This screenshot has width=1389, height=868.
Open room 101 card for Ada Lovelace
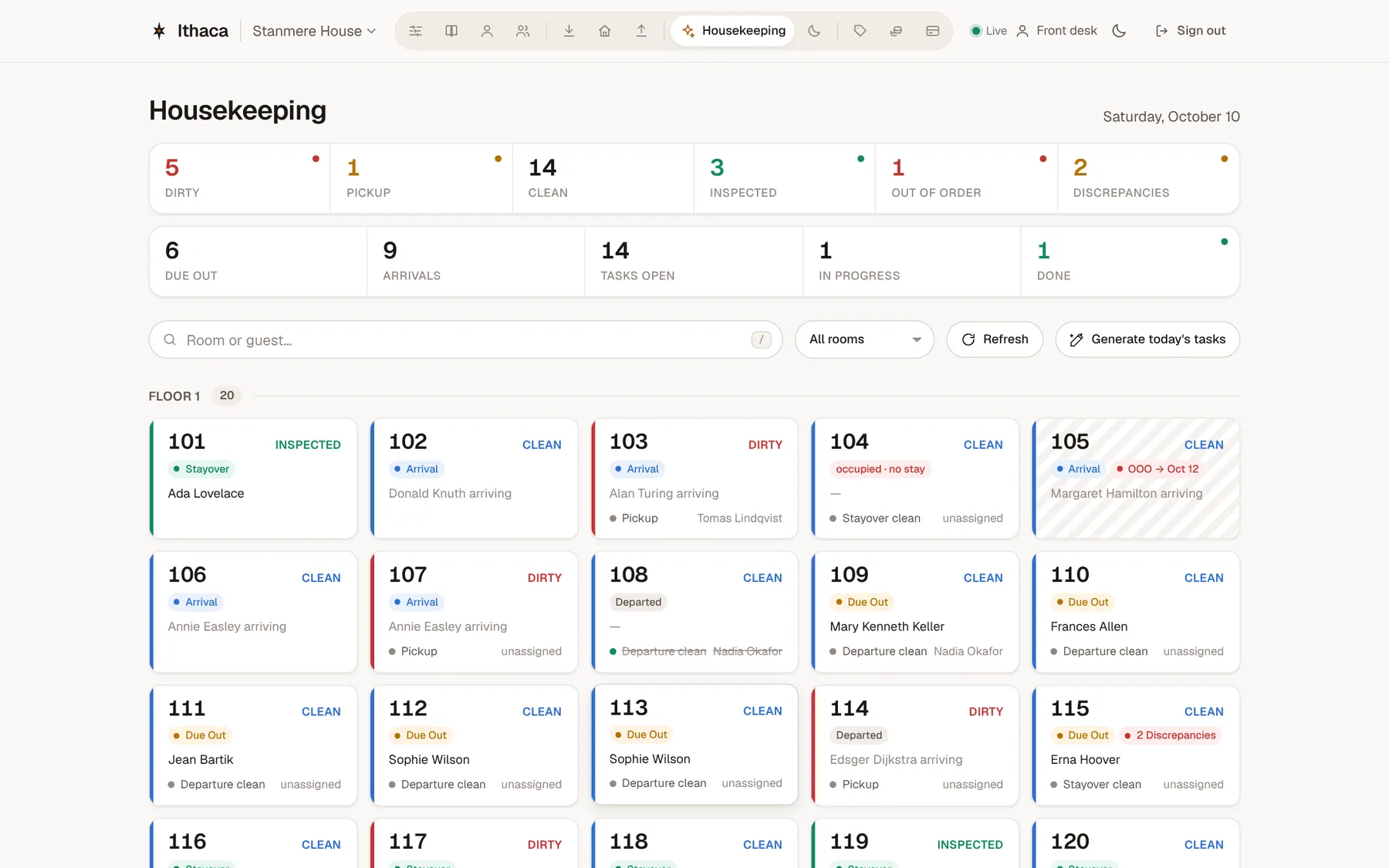coord(253,478)
